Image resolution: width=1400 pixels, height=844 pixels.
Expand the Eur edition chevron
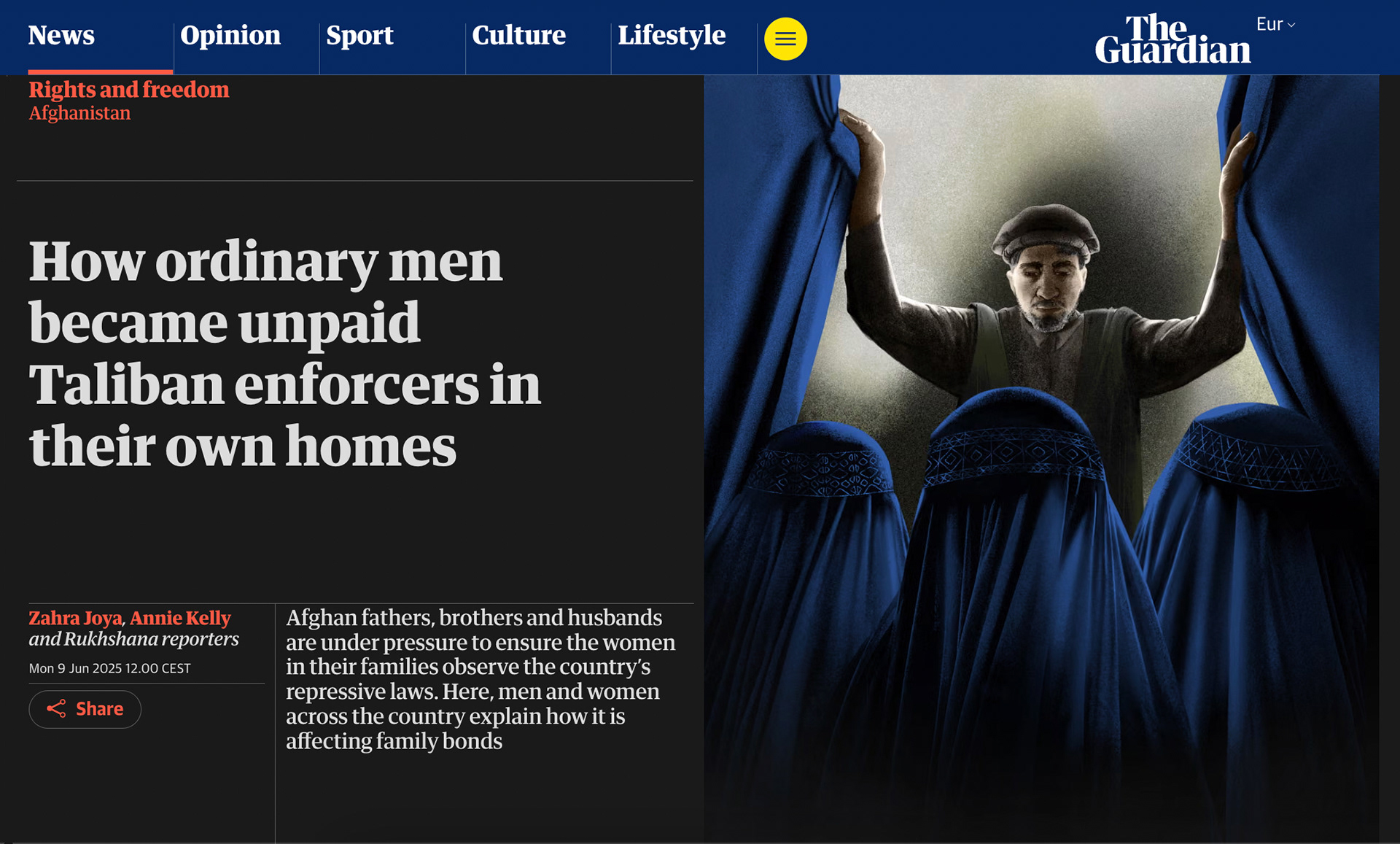(1291, 25)
